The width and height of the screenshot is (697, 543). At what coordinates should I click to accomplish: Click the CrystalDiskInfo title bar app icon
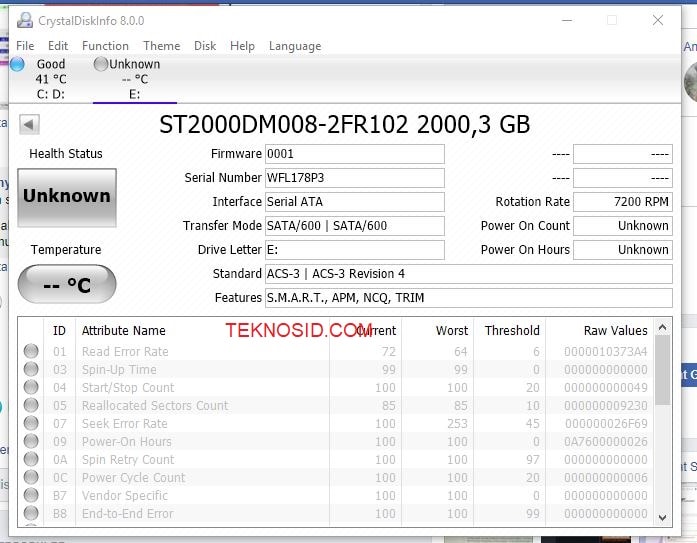(x=25, y=20)
